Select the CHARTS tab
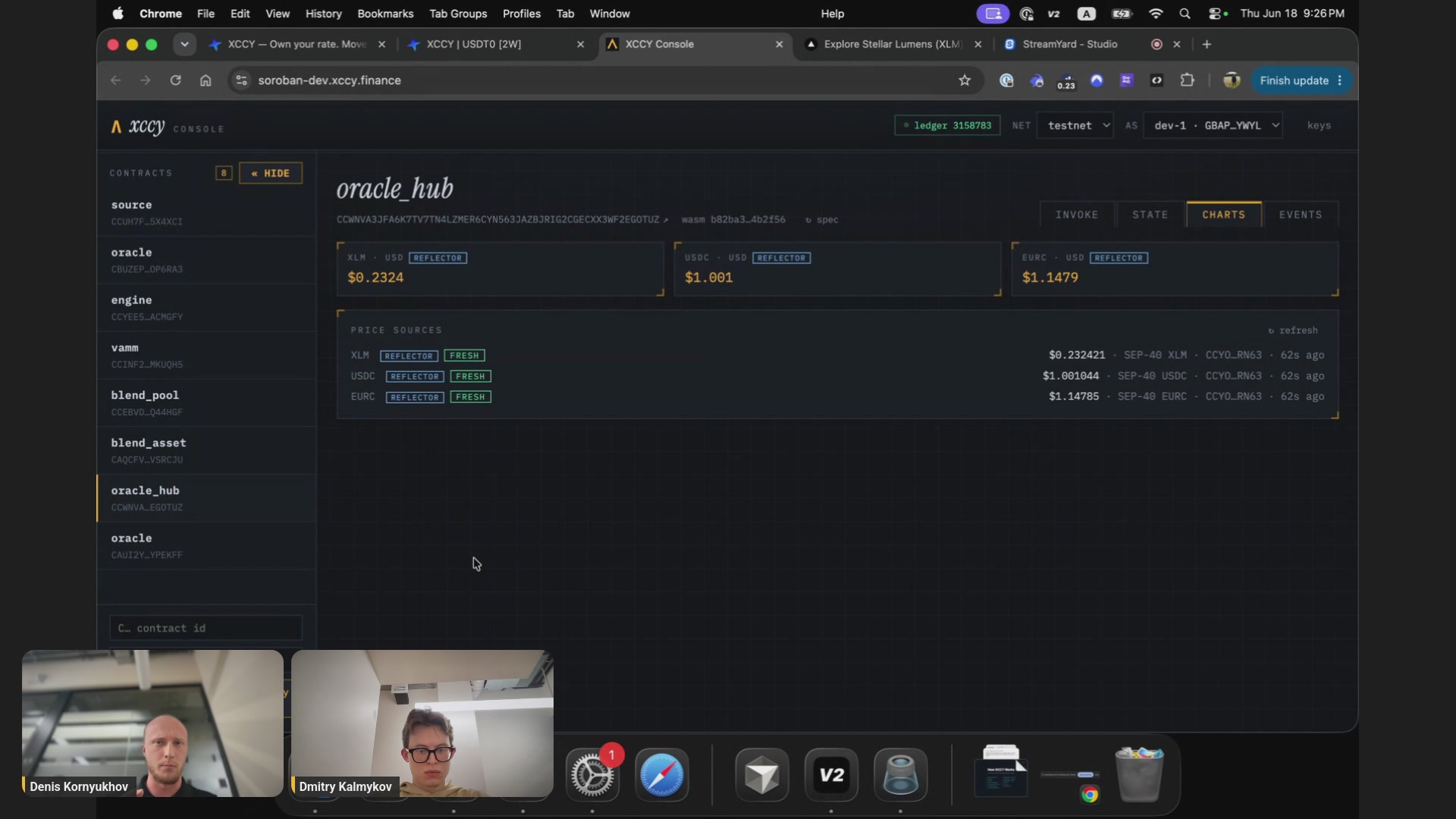1456x819 pixels. 1223,215
